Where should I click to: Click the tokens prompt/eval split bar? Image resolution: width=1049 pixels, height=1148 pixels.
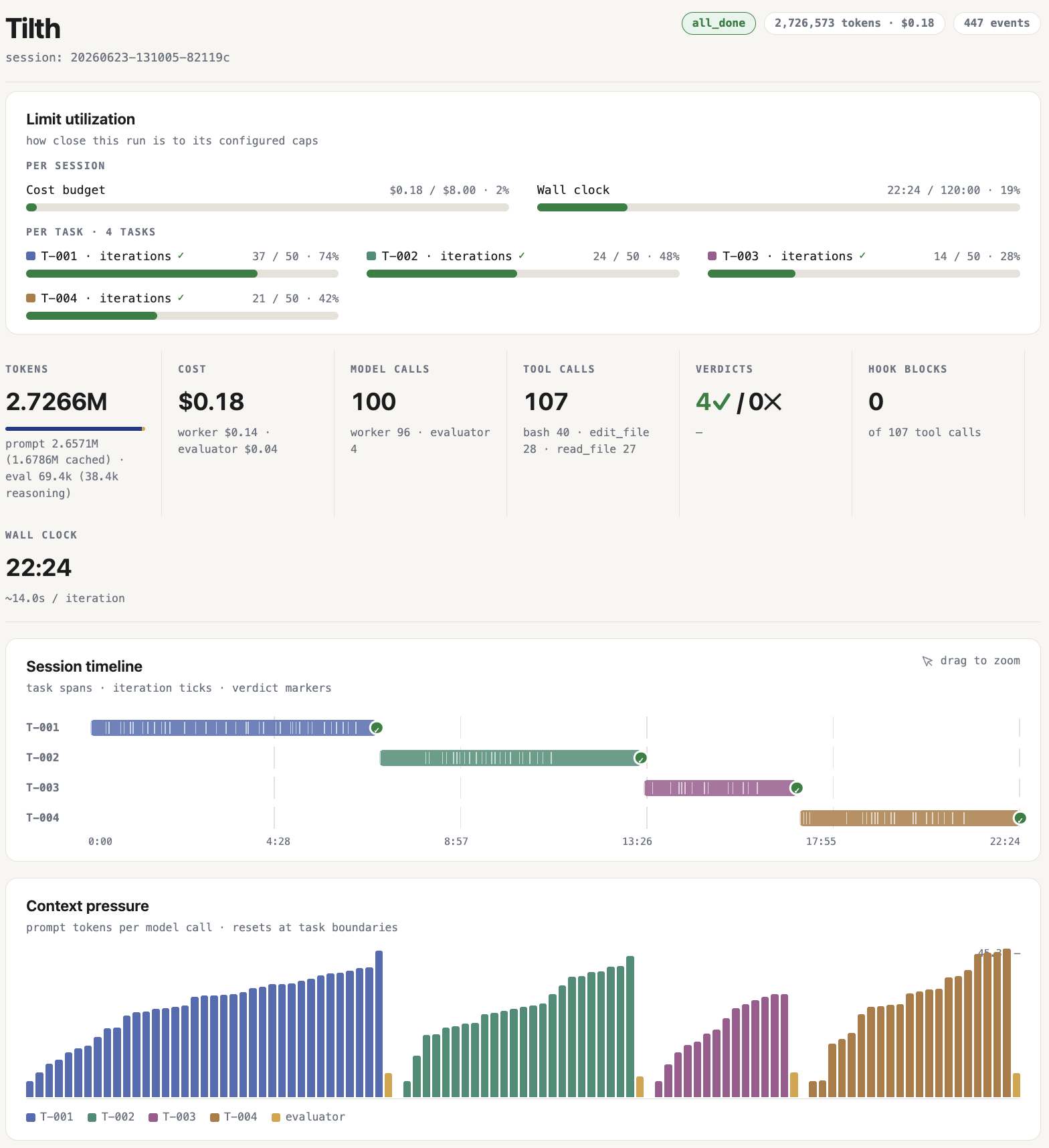point(75,429)
